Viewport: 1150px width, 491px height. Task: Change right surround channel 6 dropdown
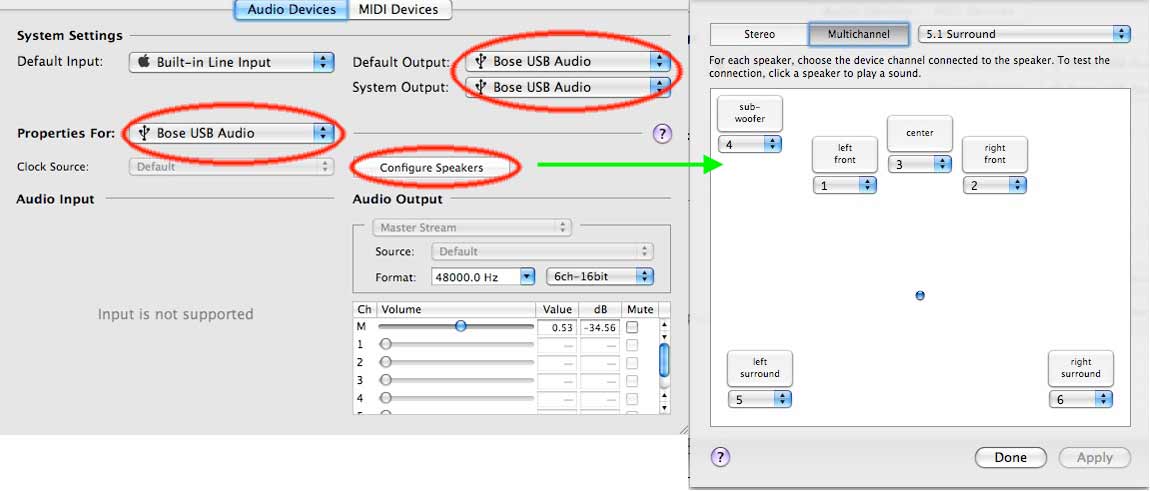pyautogui.click(x=1080, y=399)
